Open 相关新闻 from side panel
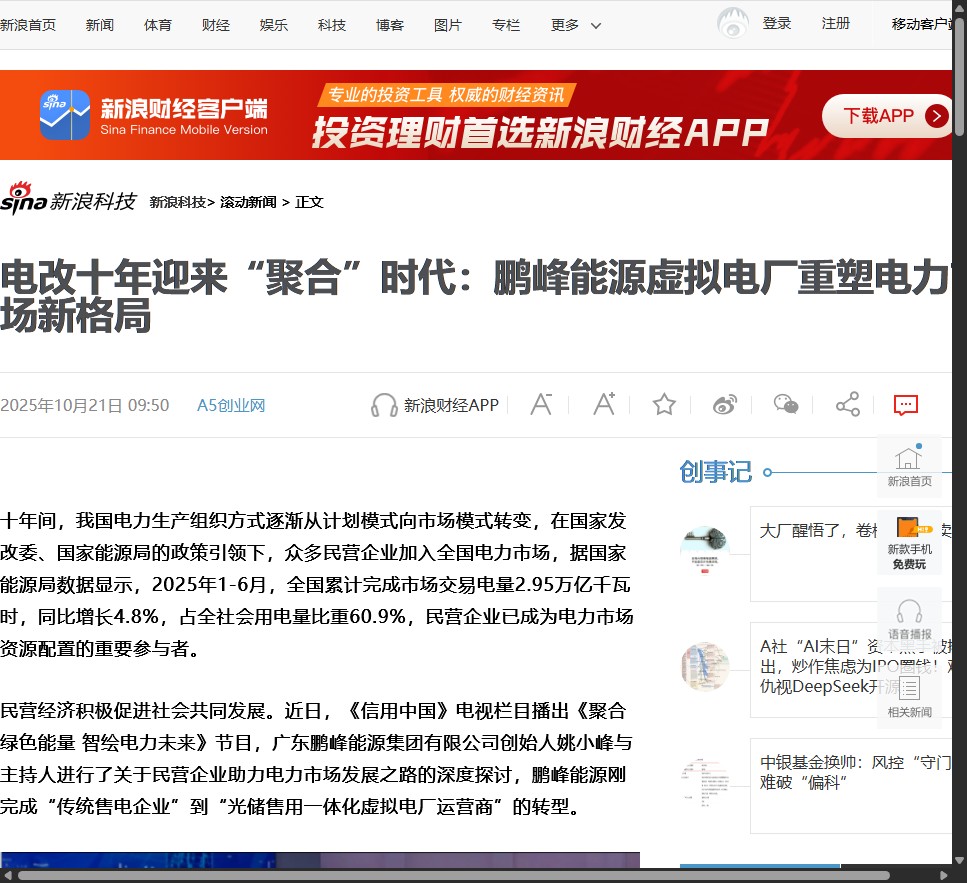 click(x=909, y=696)
